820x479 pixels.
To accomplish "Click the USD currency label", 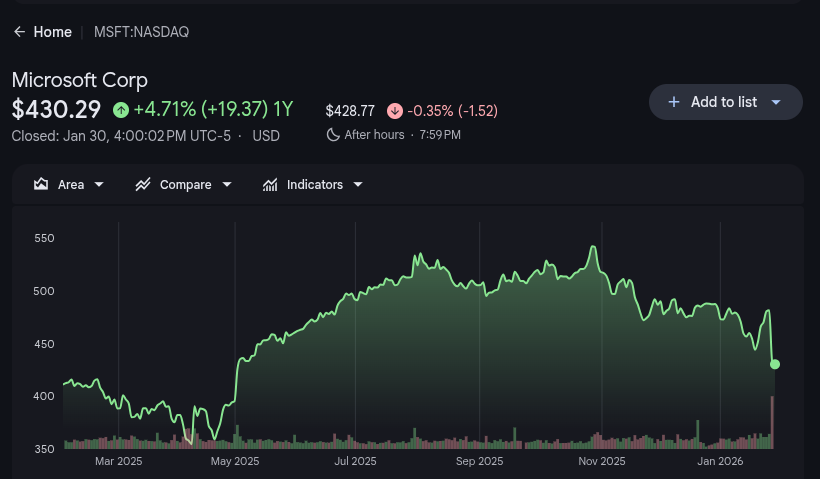I will 266,136.
